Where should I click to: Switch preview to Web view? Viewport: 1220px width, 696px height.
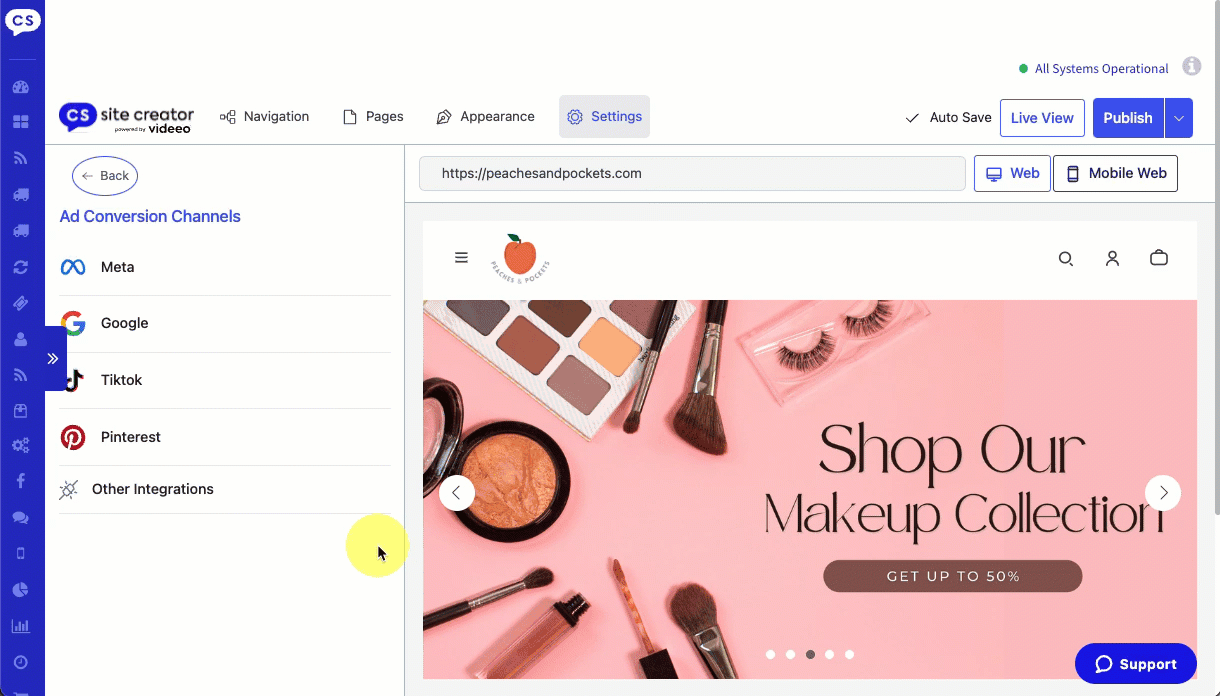tap(1012, 173)
